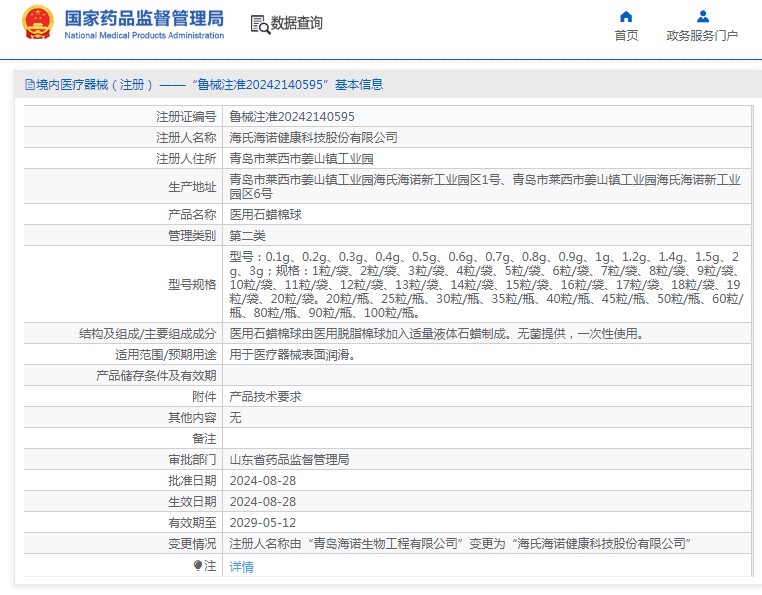The image size is (762, 595).
Task: Click the page heading 境内医疗器械（注册）基本信息
Action: pyautogui.click(x=209, y=85)
